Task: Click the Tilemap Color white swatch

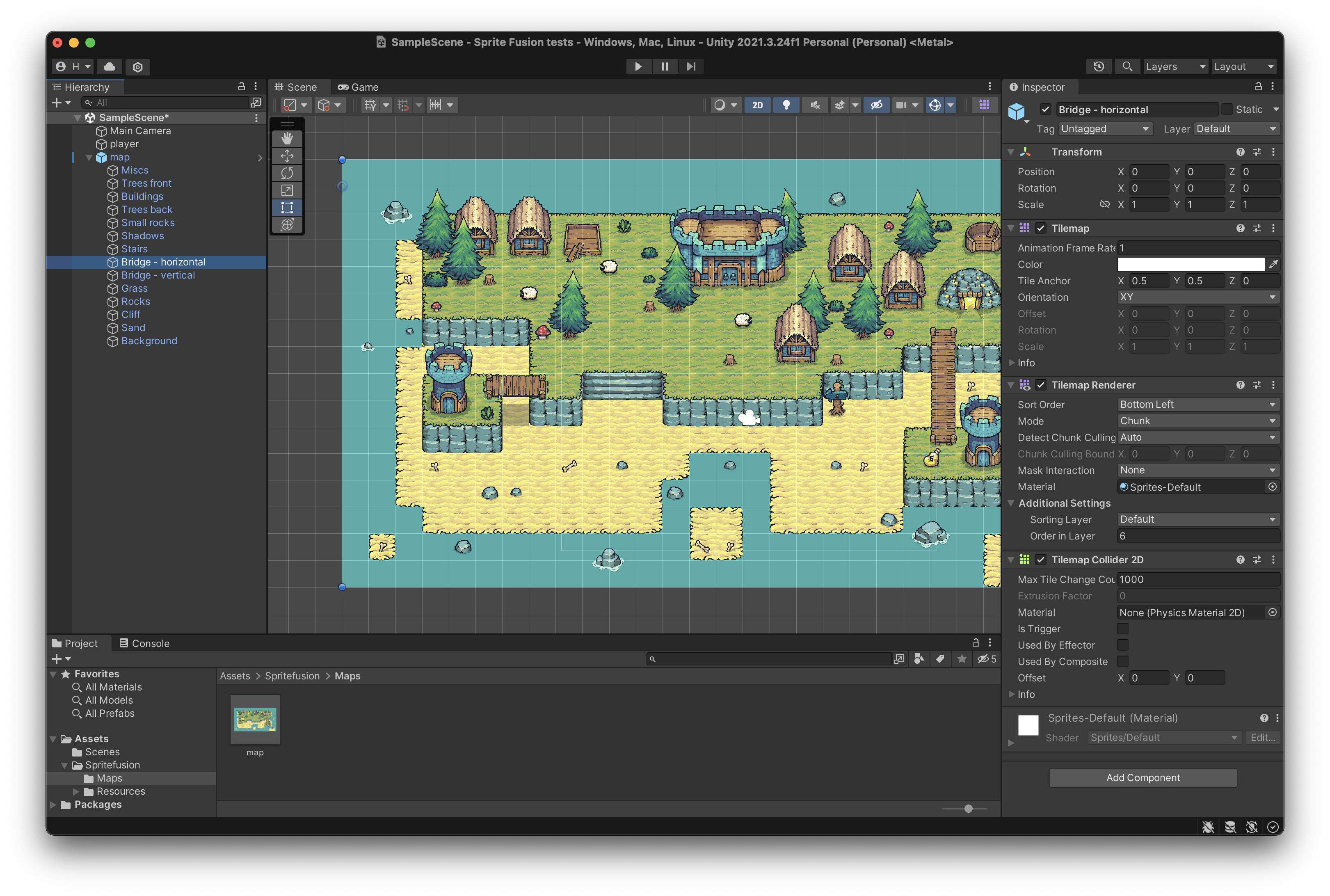Action: tap(1191, 264)
